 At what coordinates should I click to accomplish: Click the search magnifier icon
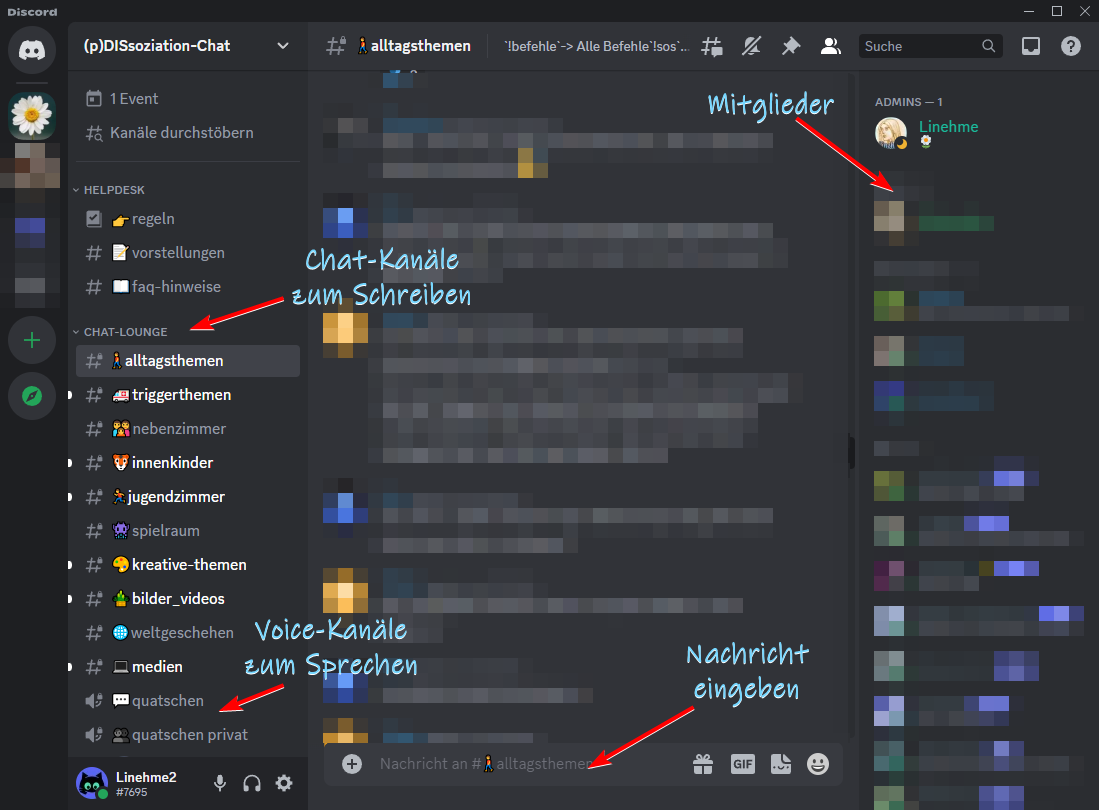(988, 46)
